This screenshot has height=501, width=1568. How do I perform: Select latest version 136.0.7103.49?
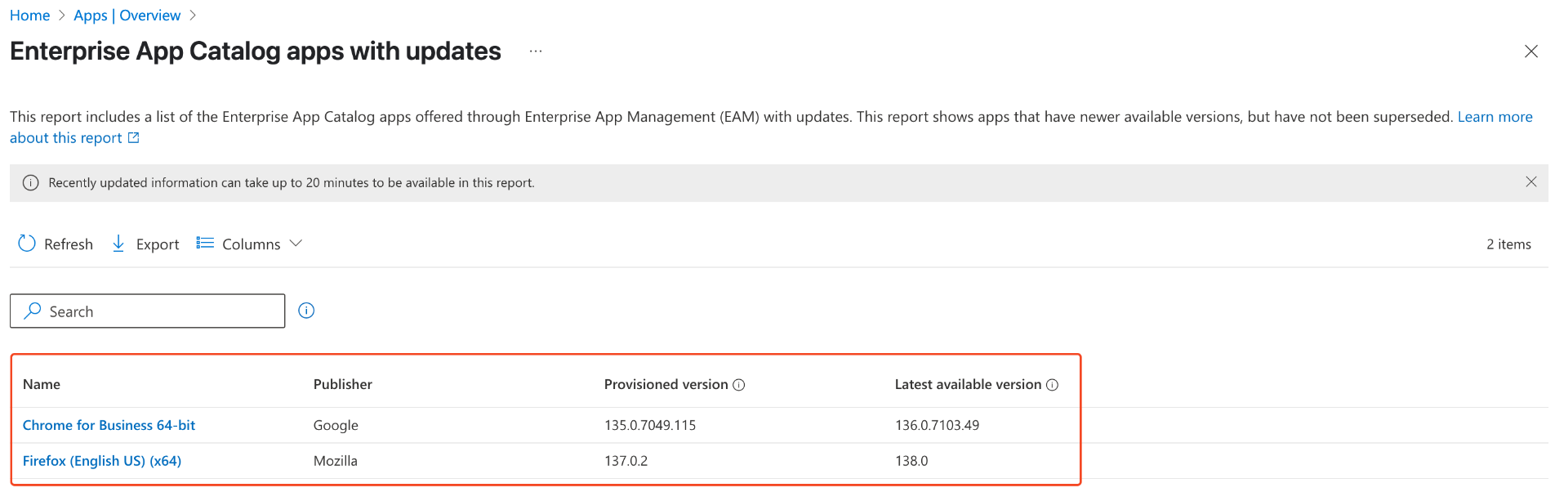click(x=937, y=425)
